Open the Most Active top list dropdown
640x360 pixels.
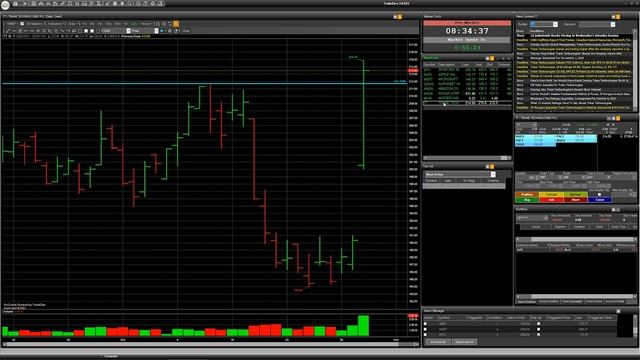493,174
